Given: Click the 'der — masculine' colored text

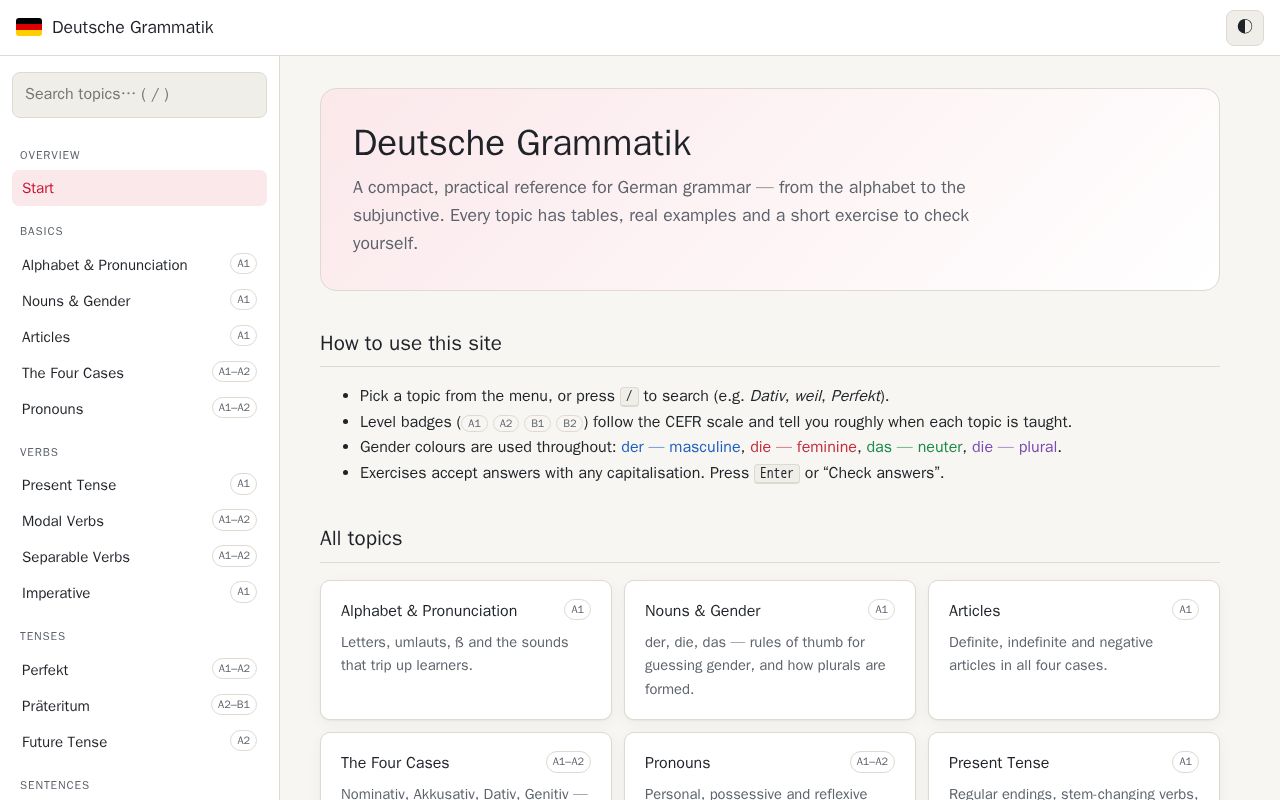Looking at the screenshot, I should (681, 447).
